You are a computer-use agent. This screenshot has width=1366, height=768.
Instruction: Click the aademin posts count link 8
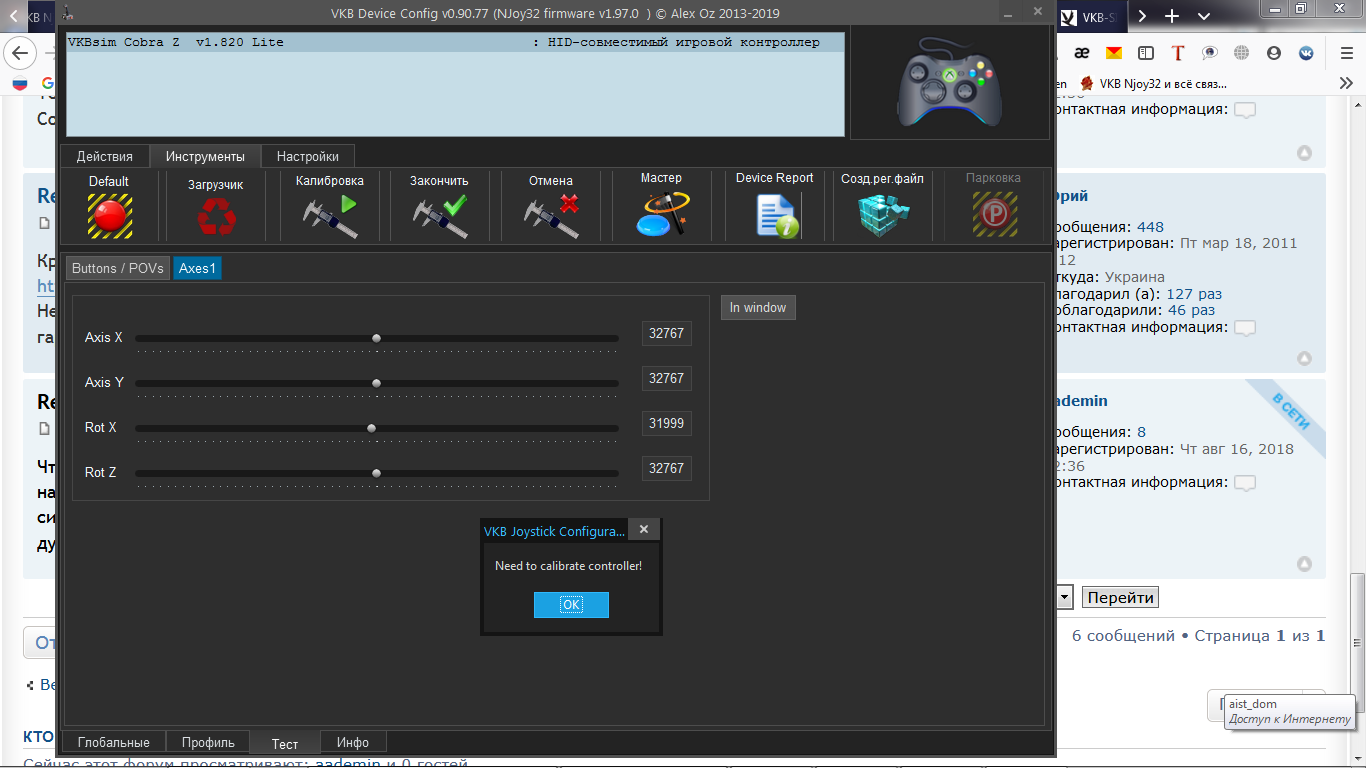click(1141, 432)
